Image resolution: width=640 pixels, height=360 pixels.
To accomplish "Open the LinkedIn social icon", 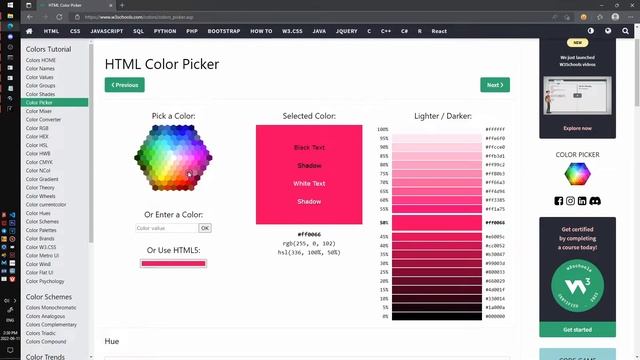I will click(582, 201).
